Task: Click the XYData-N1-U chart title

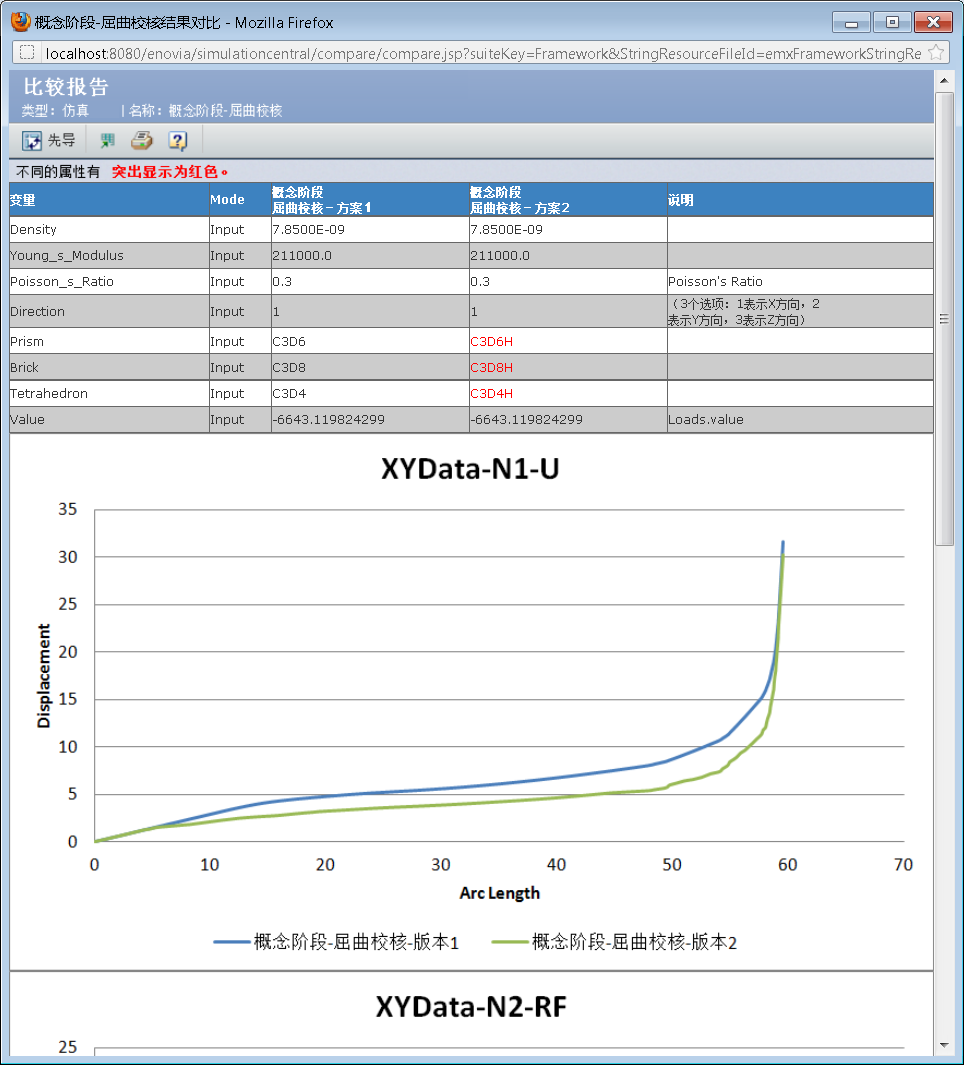Action: coord(470,469)
